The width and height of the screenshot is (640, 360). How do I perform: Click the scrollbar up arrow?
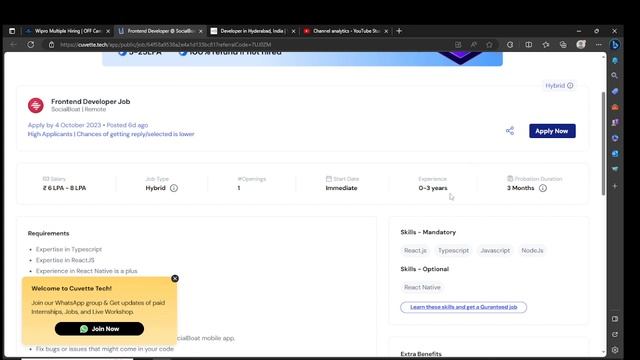tap(603, 56)
